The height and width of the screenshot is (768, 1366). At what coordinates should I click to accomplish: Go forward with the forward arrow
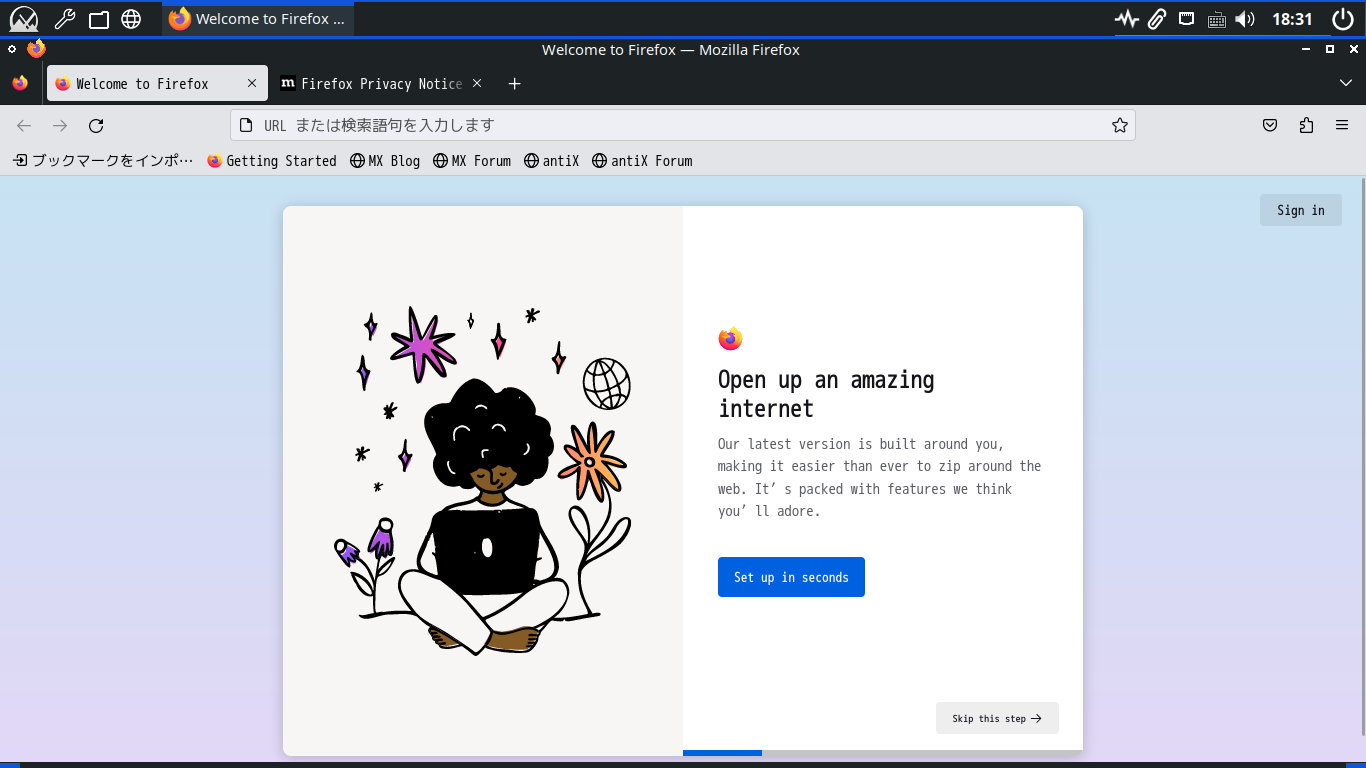(60, 125)
